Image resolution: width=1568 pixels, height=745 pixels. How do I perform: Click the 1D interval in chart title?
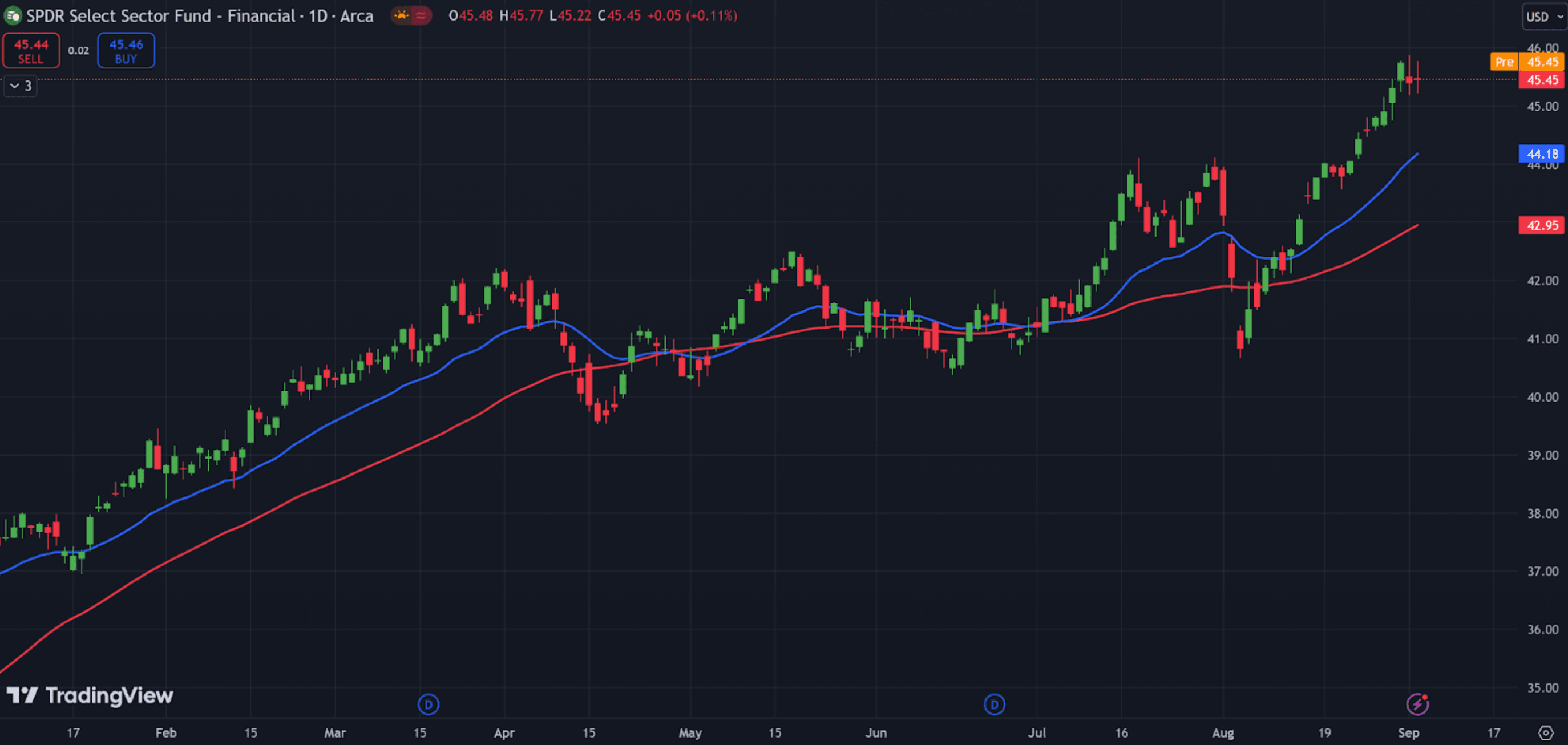pyautogui.click(x=318, y=15)
